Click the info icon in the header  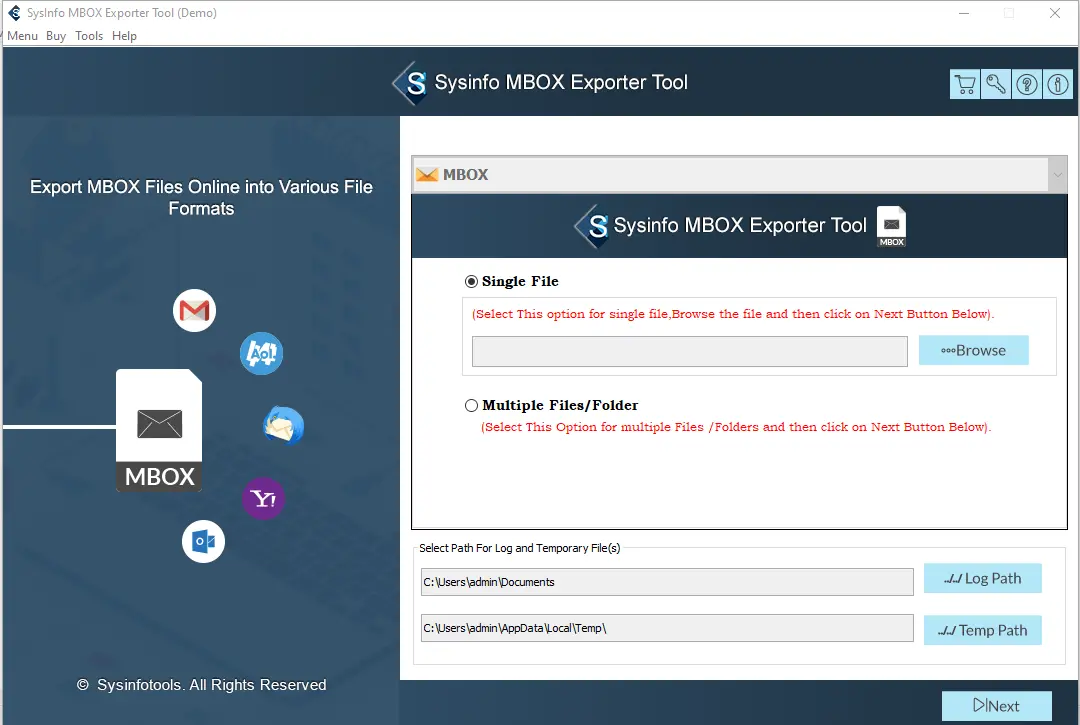click(1057, 84)
